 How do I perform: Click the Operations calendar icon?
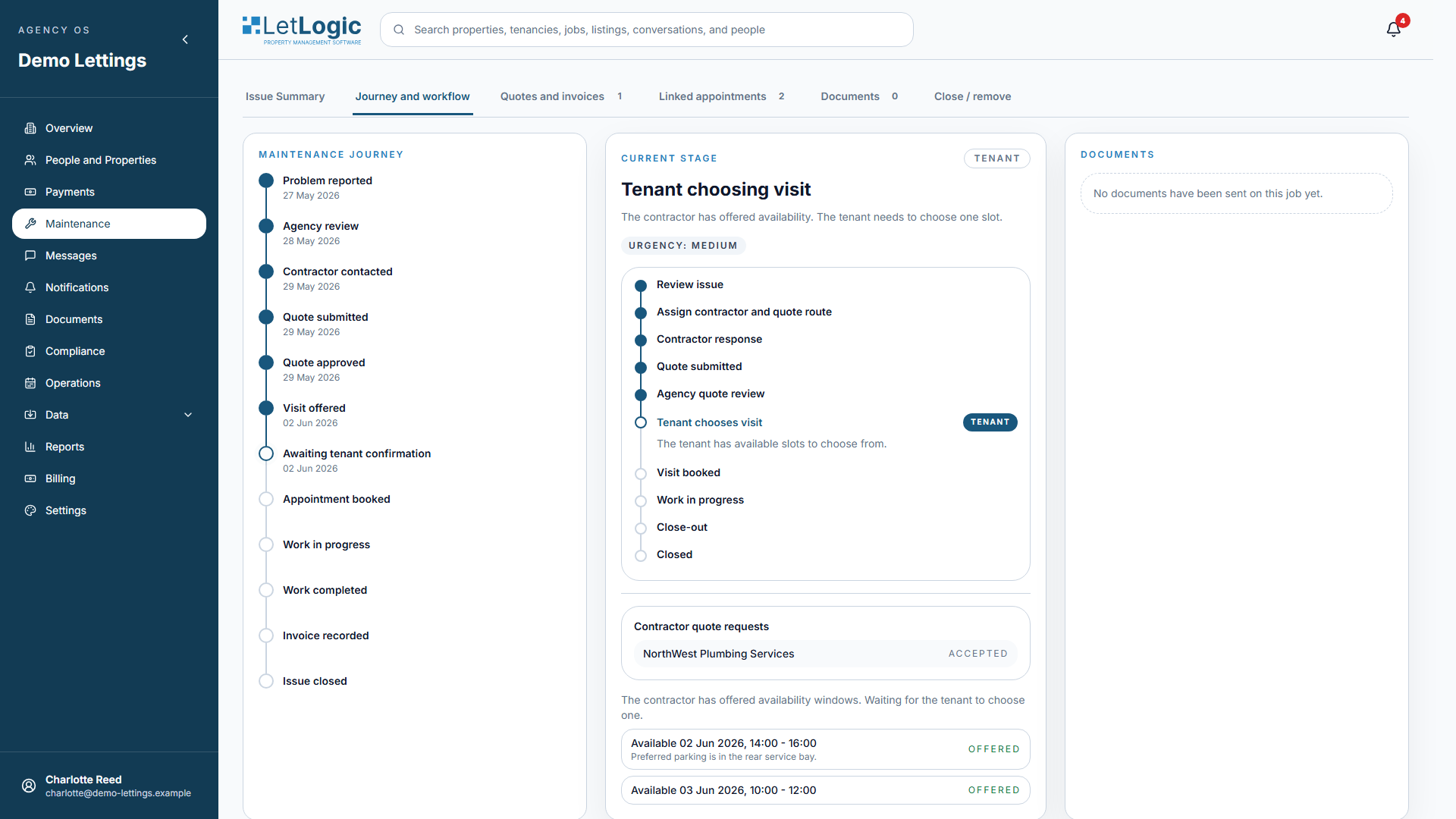(30, 383)
